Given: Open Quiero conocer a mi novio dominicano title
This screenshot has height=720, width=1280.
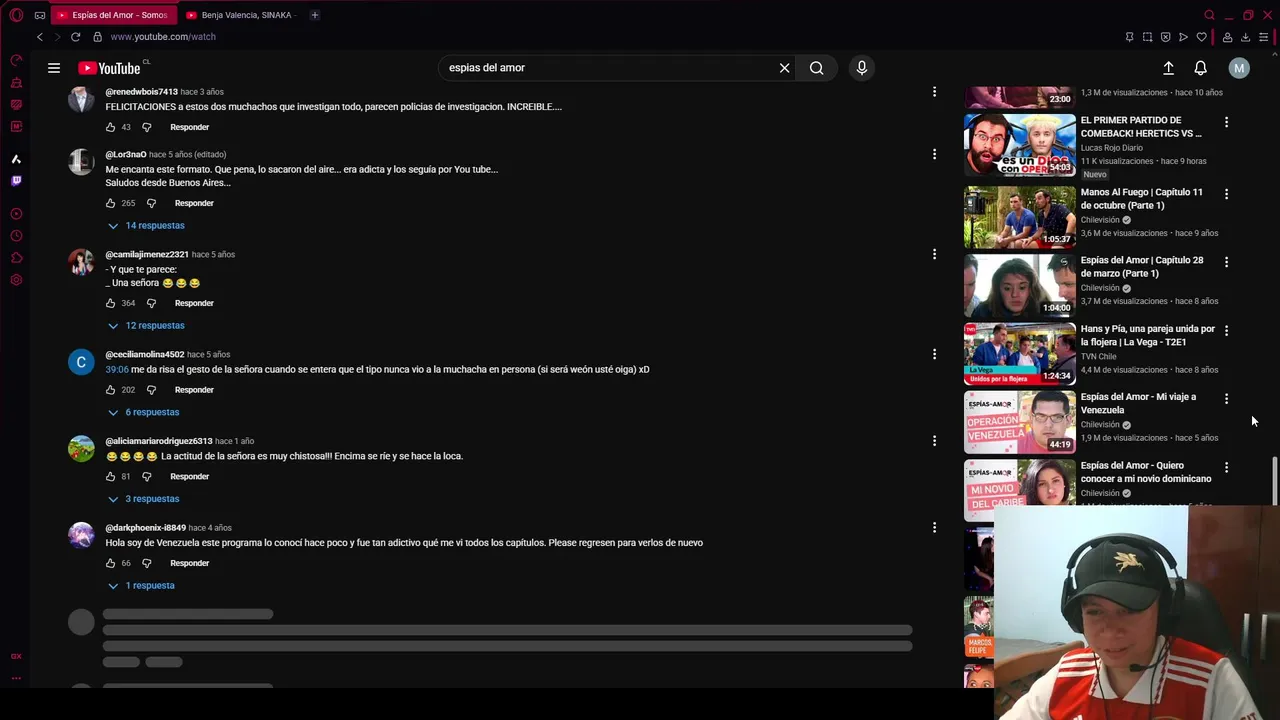Looking at the screenshot, I should point(1146,472).
